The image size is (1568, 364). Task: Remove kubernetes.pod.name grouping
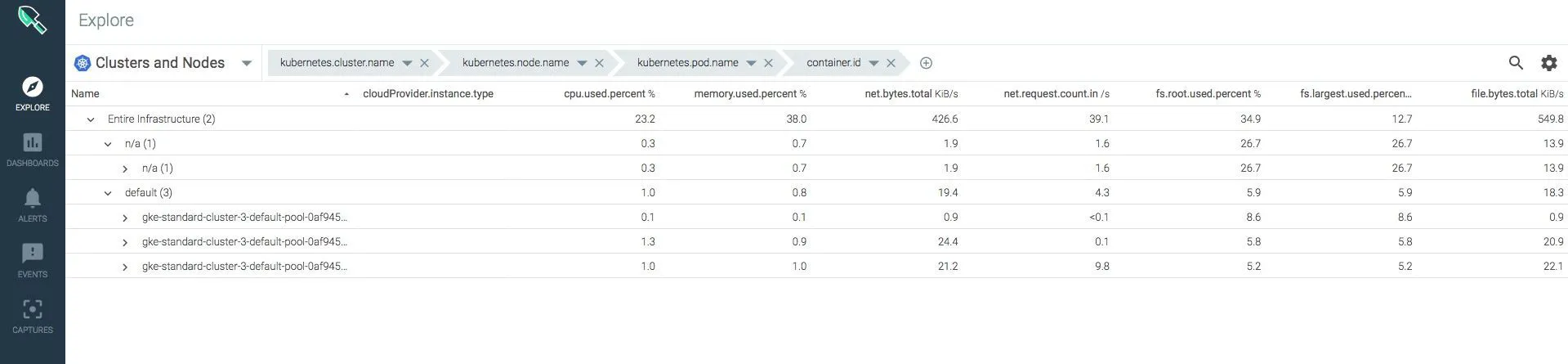point(769,63)
